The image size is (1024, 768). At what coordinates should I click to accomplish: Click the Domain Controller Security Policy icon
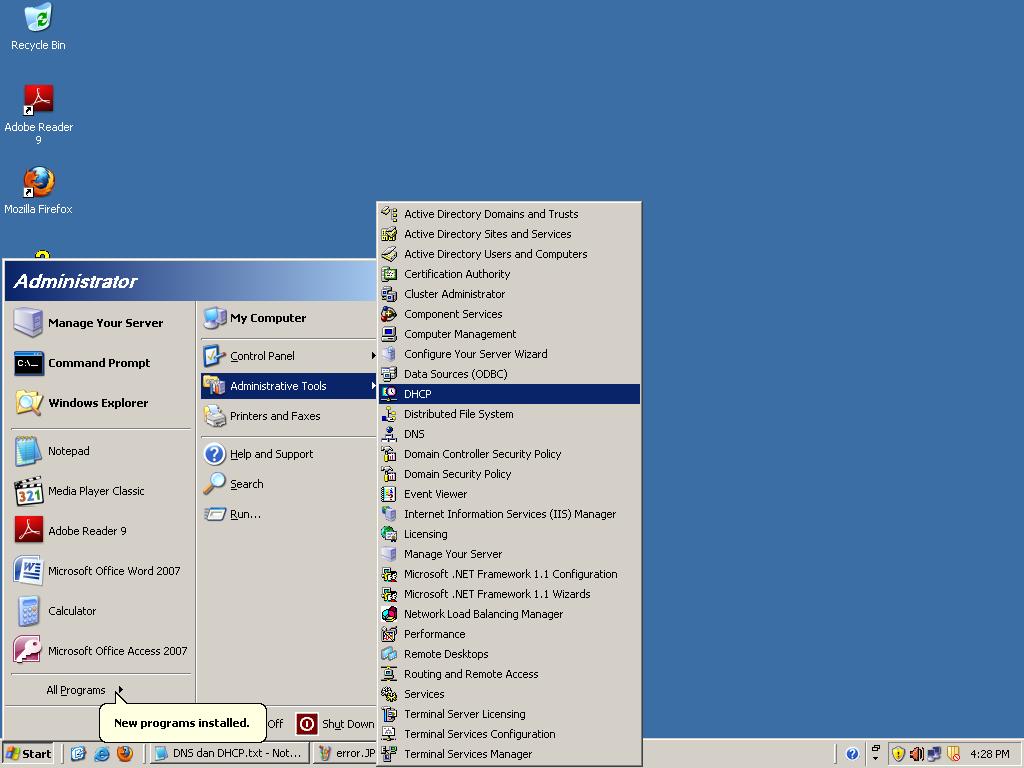point(389,454)
